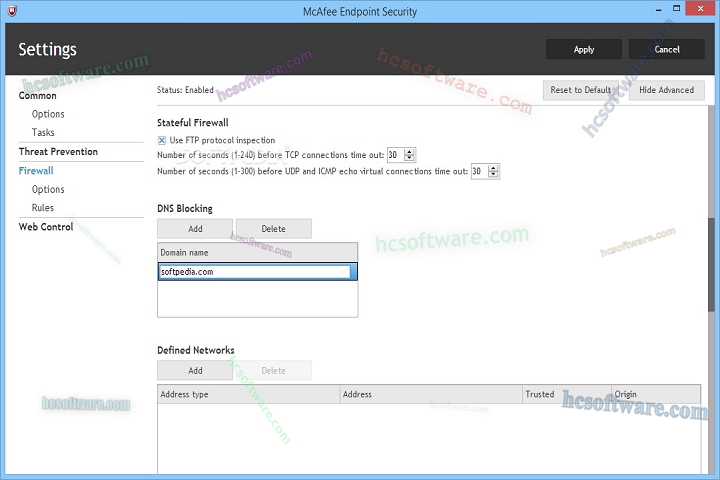This screenshot has height=480, width=720.
Task: Click Delete under Defined Networks
Action: [274, 371]
